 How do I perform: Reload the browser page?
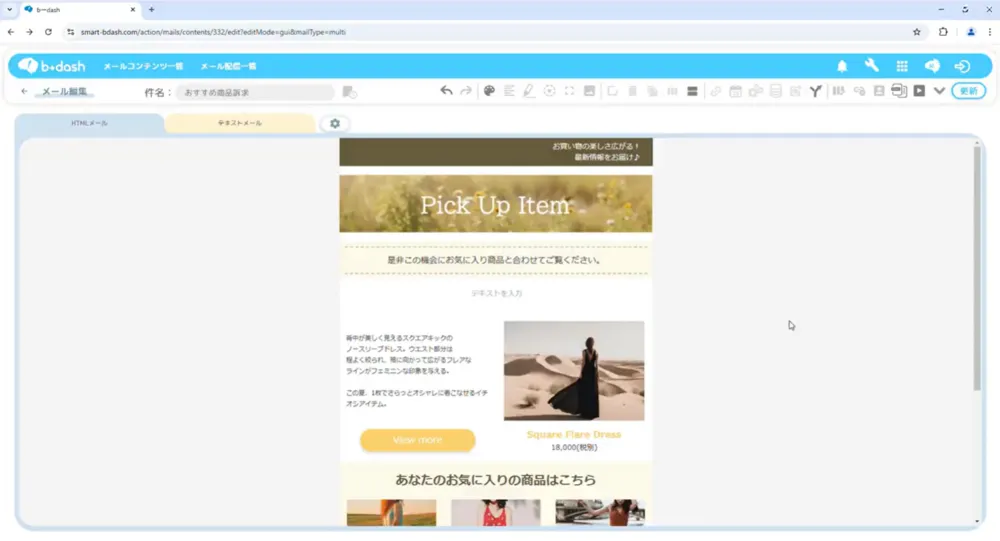48,32
